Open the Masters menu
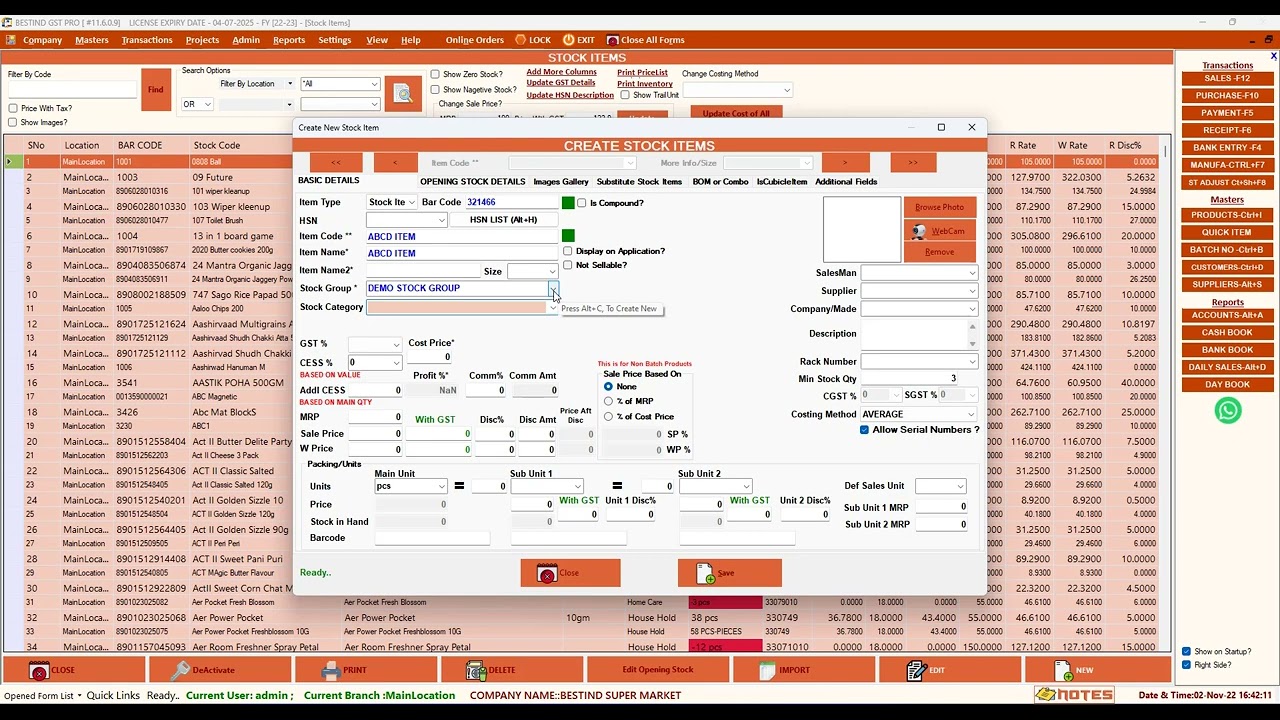 pos(91,40)
